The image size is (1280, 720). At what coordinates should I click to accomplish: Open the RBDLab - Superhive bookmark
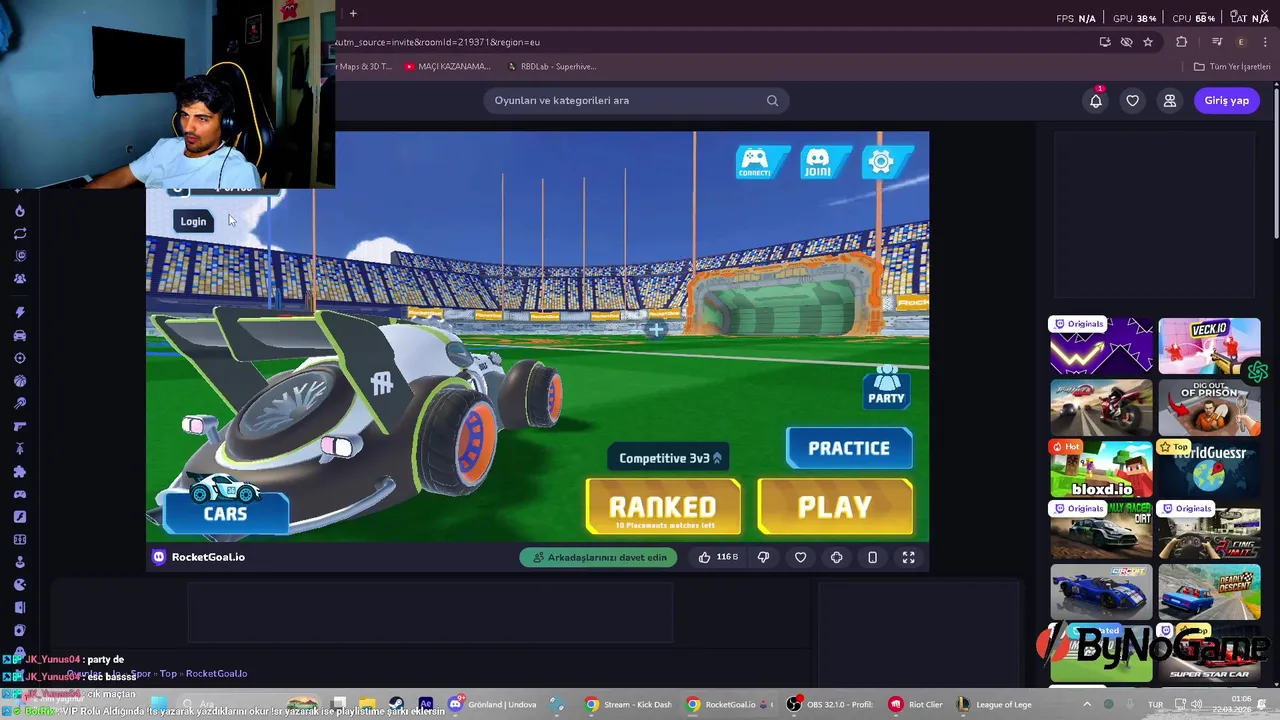(552, 67)
